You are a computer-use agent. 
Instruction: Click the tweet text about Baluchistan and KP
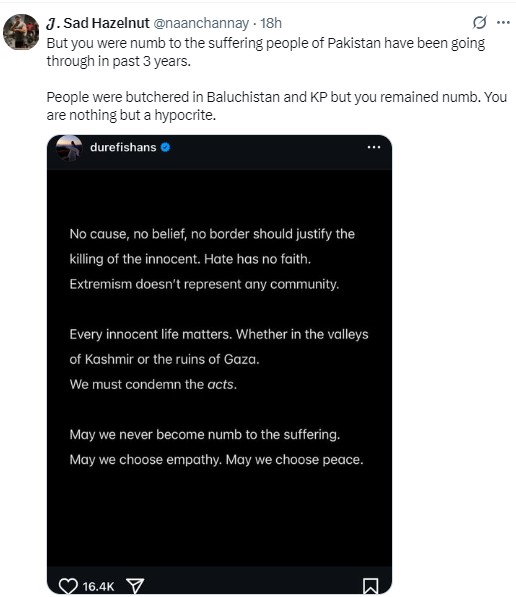[x=276, y=106]
